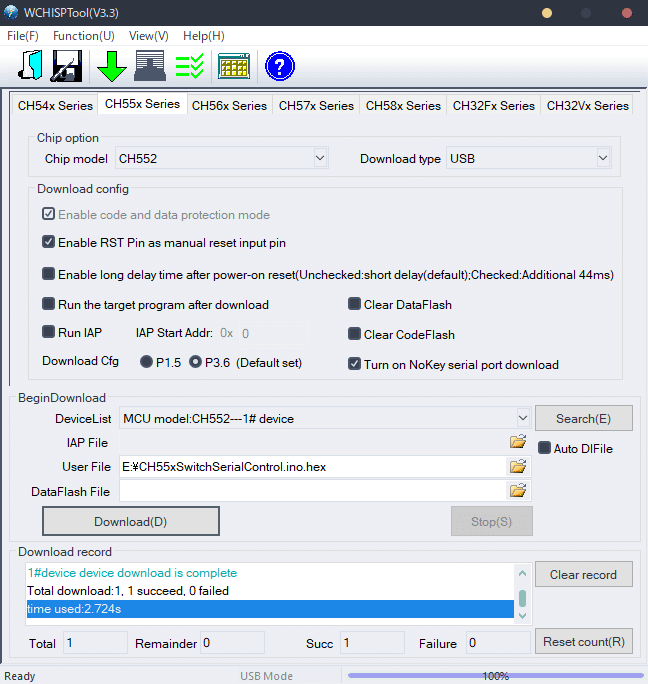Toggle Turn on NoKey serial port download
The width and height of the screenshot is (648, 684).
tap(354, 364)
